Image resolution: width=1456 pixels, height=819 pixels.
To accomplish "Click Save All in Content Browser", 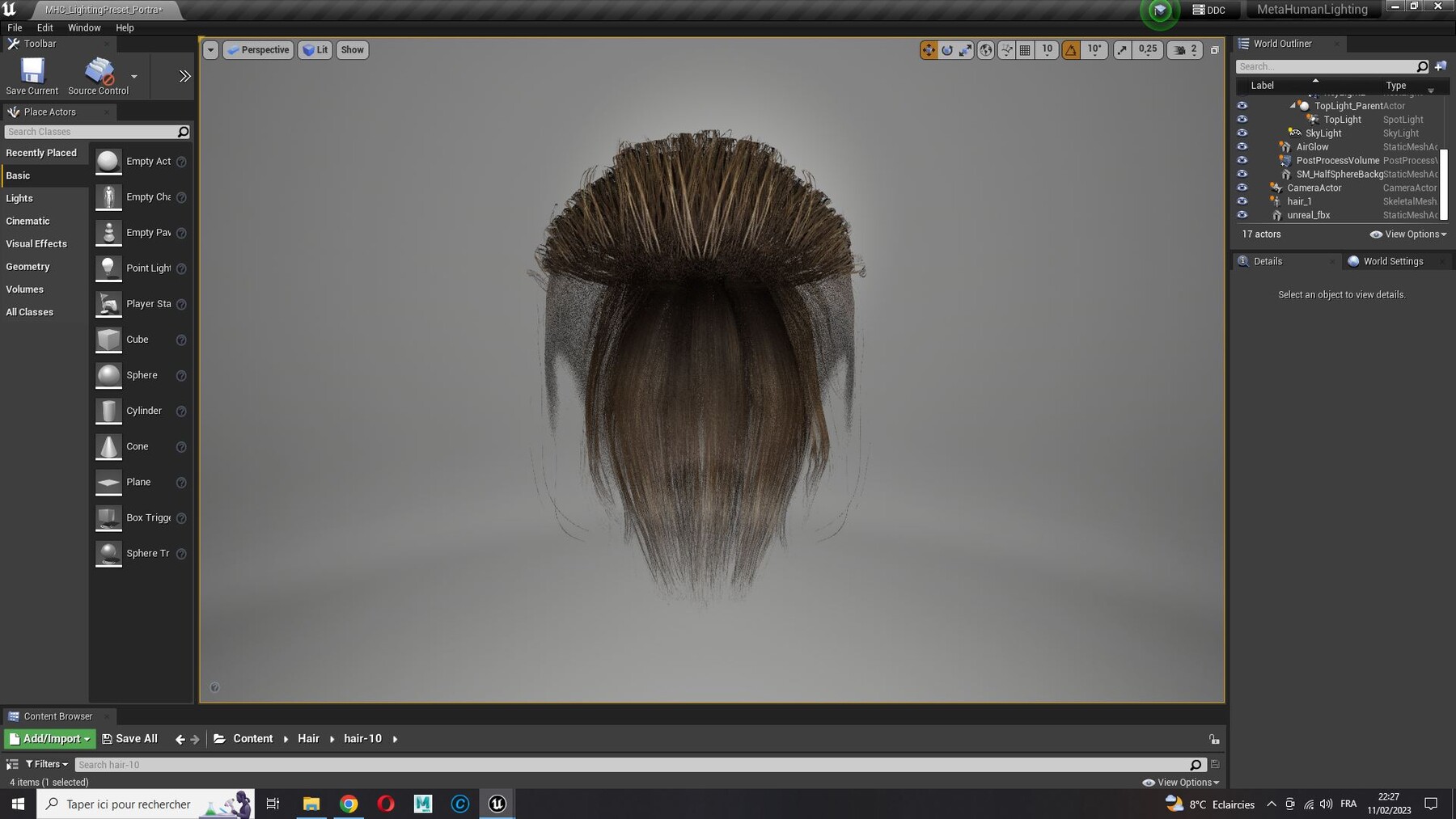I will coord(129,739).
